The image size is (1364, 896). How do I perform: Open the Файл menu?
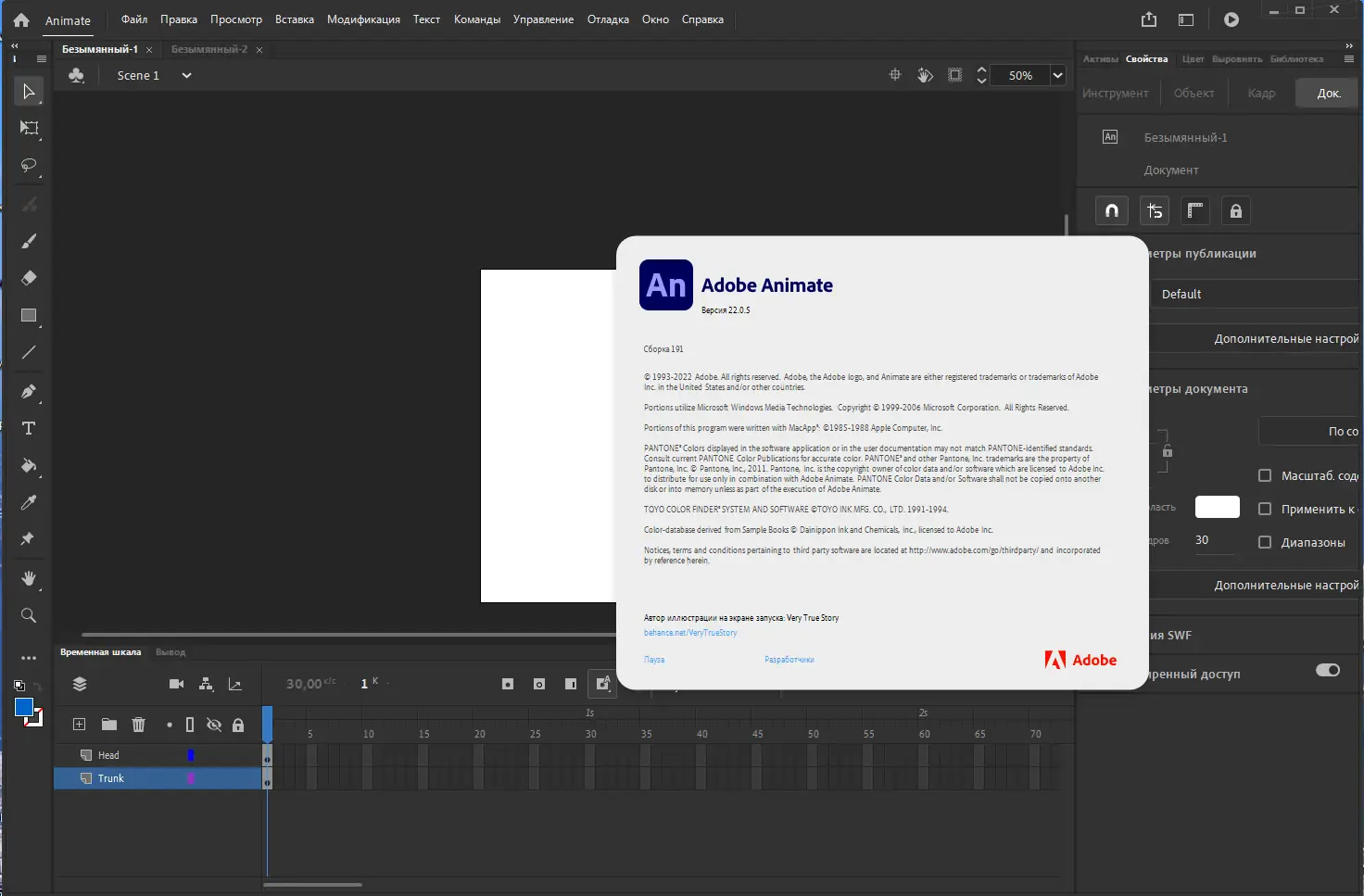coord(133,19)
